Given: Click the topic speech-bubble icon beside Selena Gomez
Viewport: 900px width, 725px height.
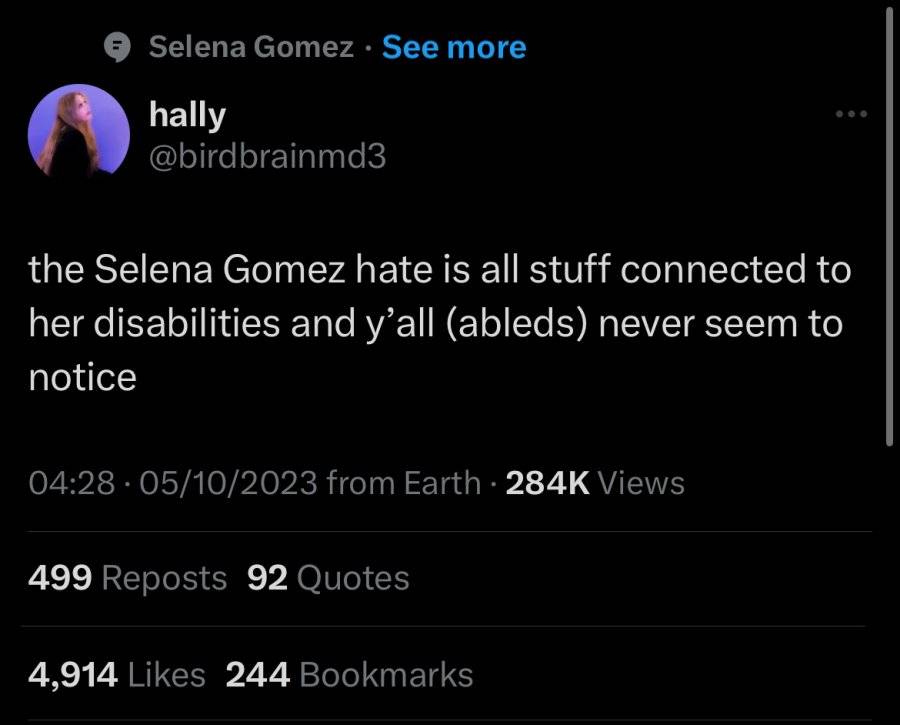Looking at the screenshot, I should pos(117,47).
